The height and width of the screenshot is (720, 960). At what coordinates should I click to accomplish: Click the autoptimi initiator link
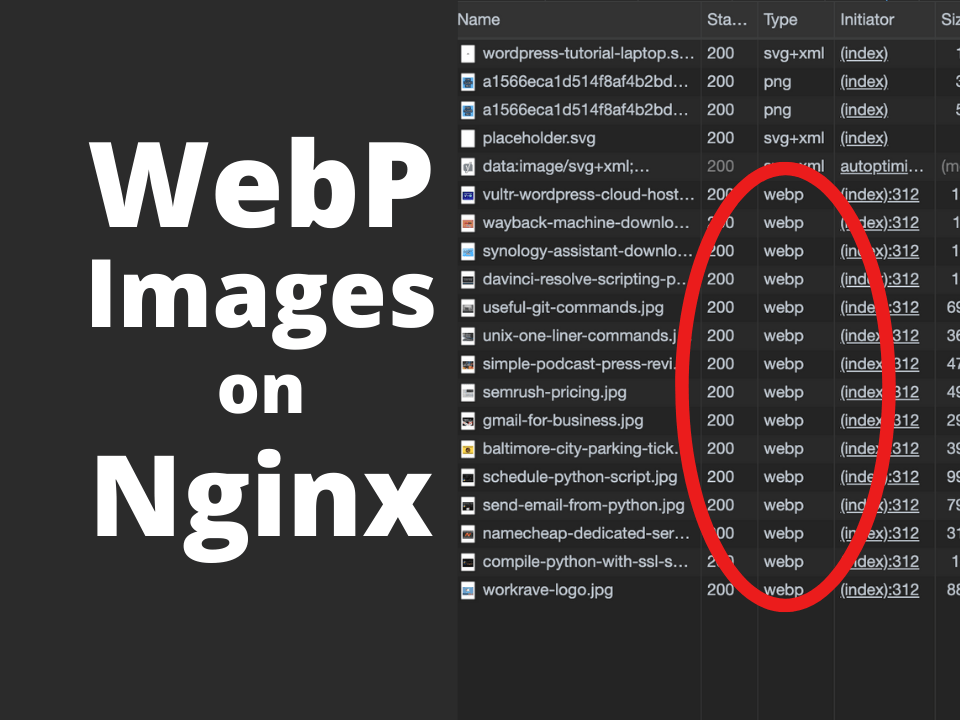pyautogui.click(x=882, y=166)
